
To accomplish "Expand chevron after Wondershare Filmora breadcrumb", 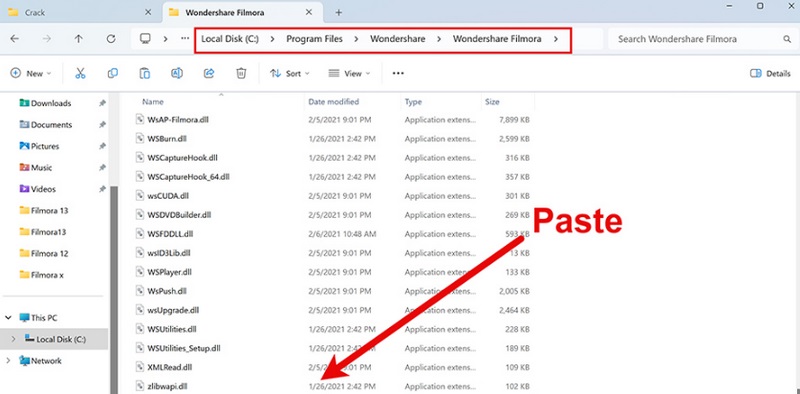I will pos(556,39).
